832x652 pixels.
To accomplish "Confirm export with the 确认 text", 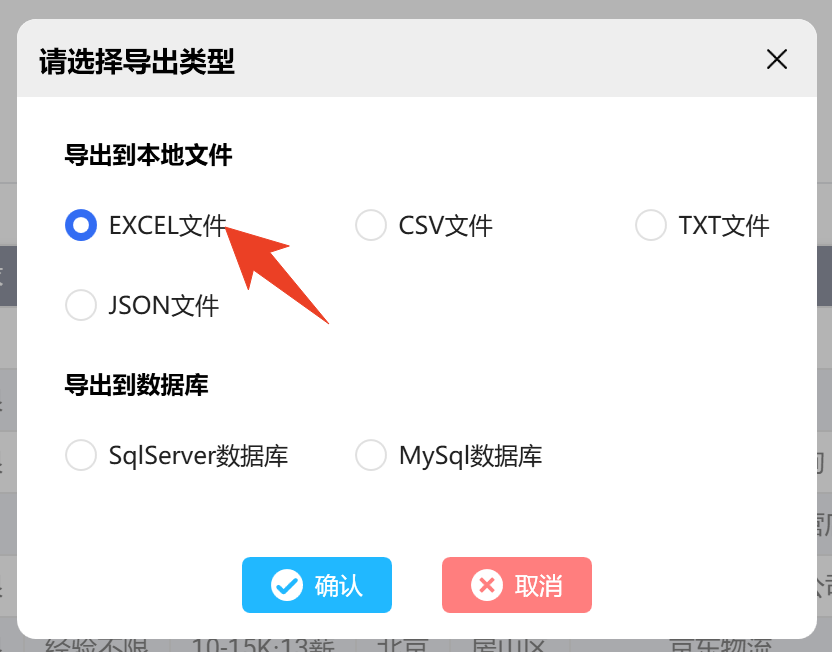I will (339, 586).
